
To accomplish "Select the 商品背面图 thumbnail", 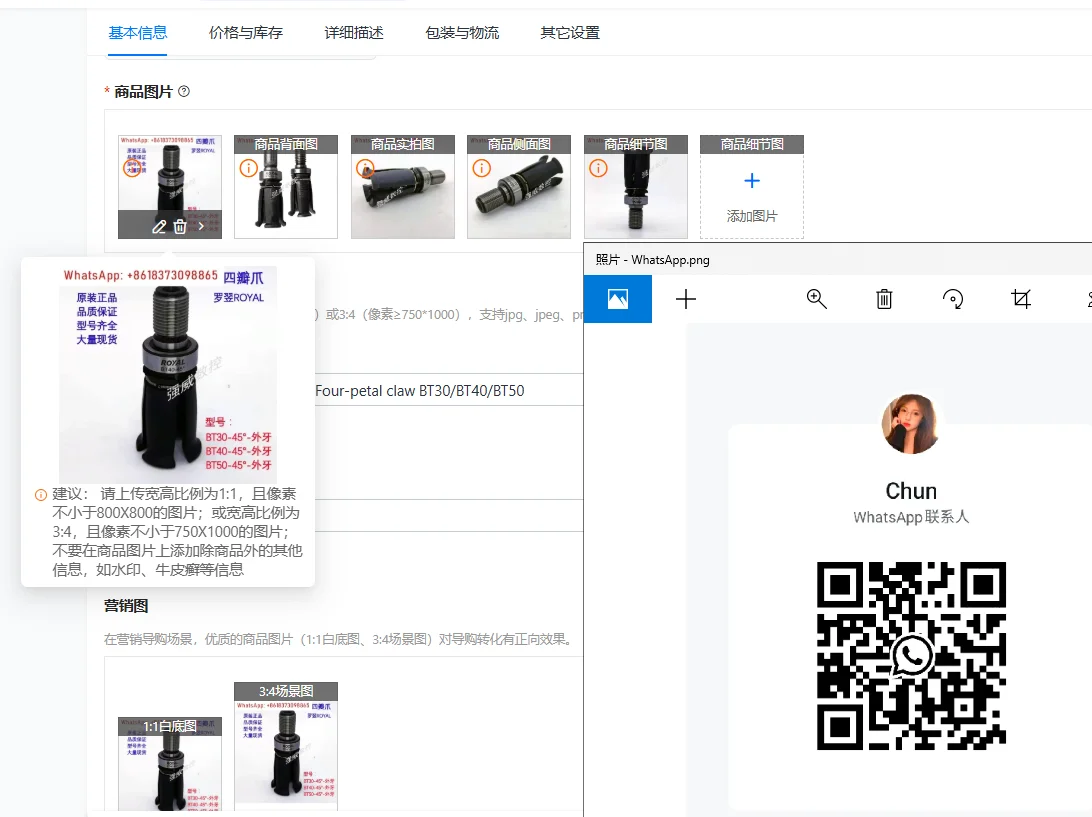I will pos(286,187).
